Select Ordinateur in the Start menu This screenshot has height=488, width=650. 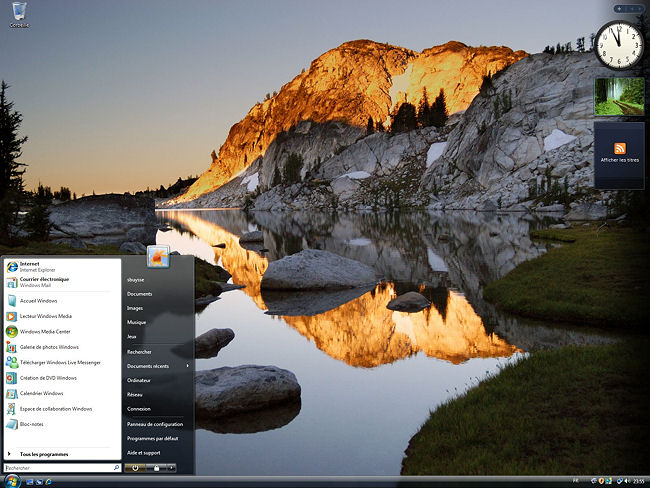tap(139, 380)
